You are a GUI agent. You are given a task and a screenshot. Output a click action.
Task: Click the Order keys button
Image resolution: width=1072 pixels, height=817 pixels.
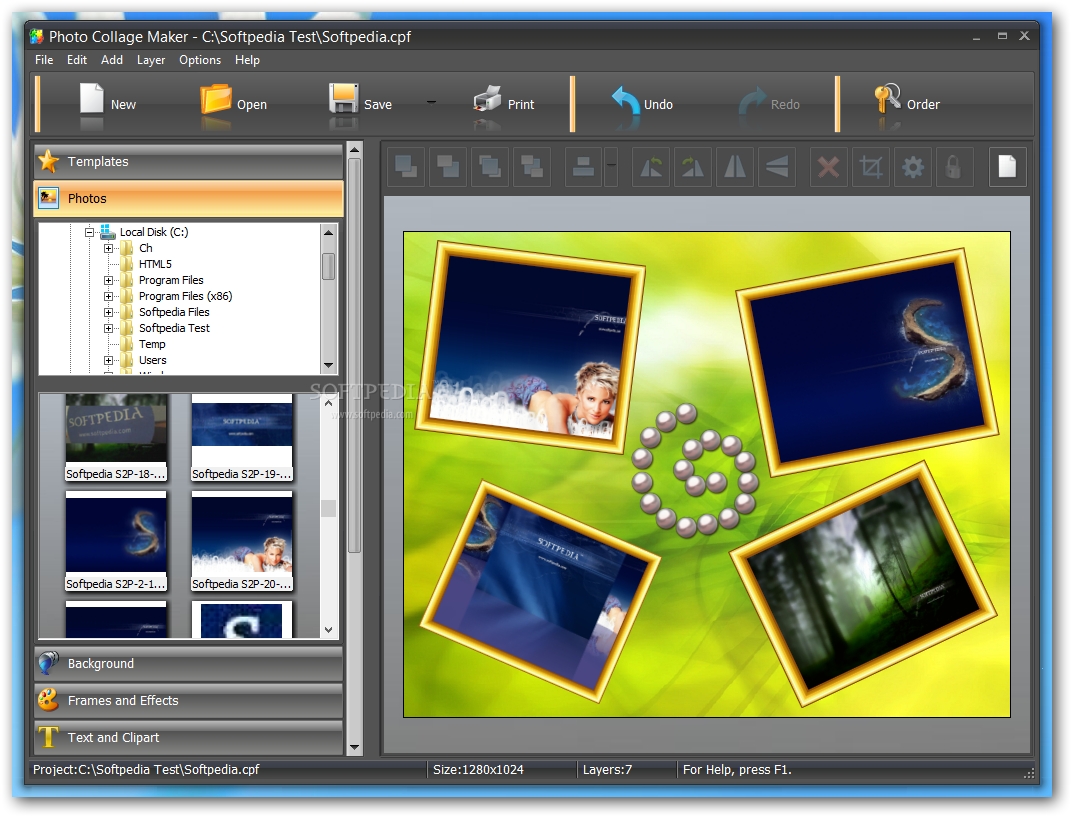[x=907, y=104]
